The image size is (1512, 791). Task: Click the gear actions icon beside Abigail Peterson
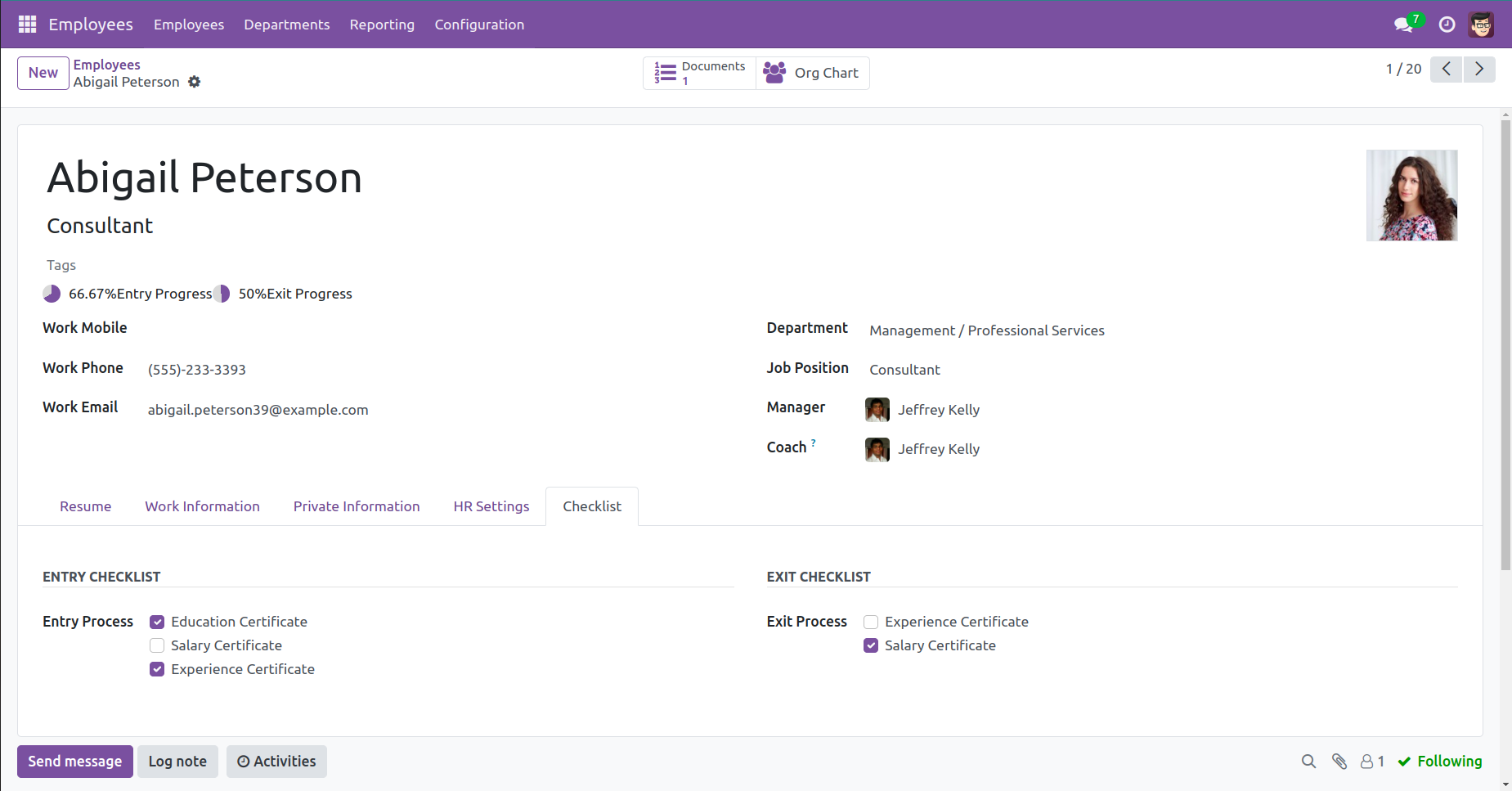tap(194, 82)
